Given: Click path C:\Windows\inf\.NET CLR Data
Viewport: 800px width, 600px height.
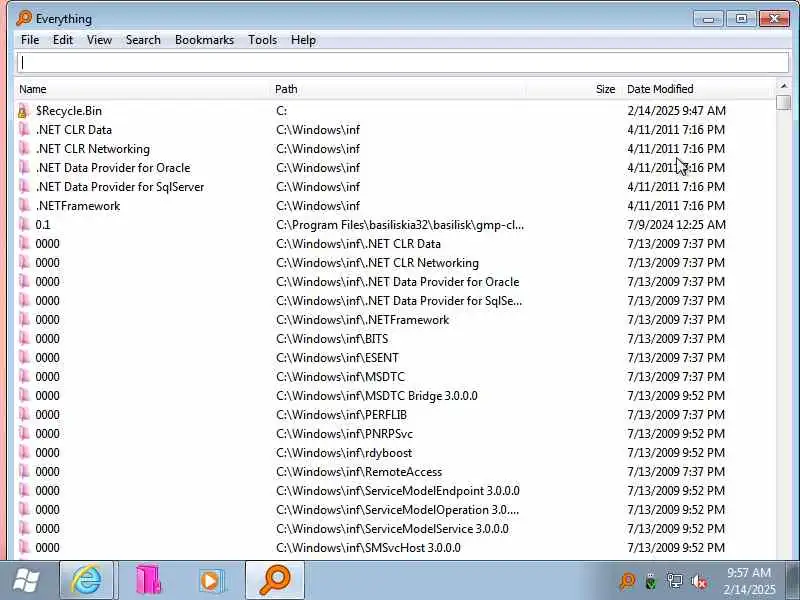Looking at the screenshot, I should (359, 244).
